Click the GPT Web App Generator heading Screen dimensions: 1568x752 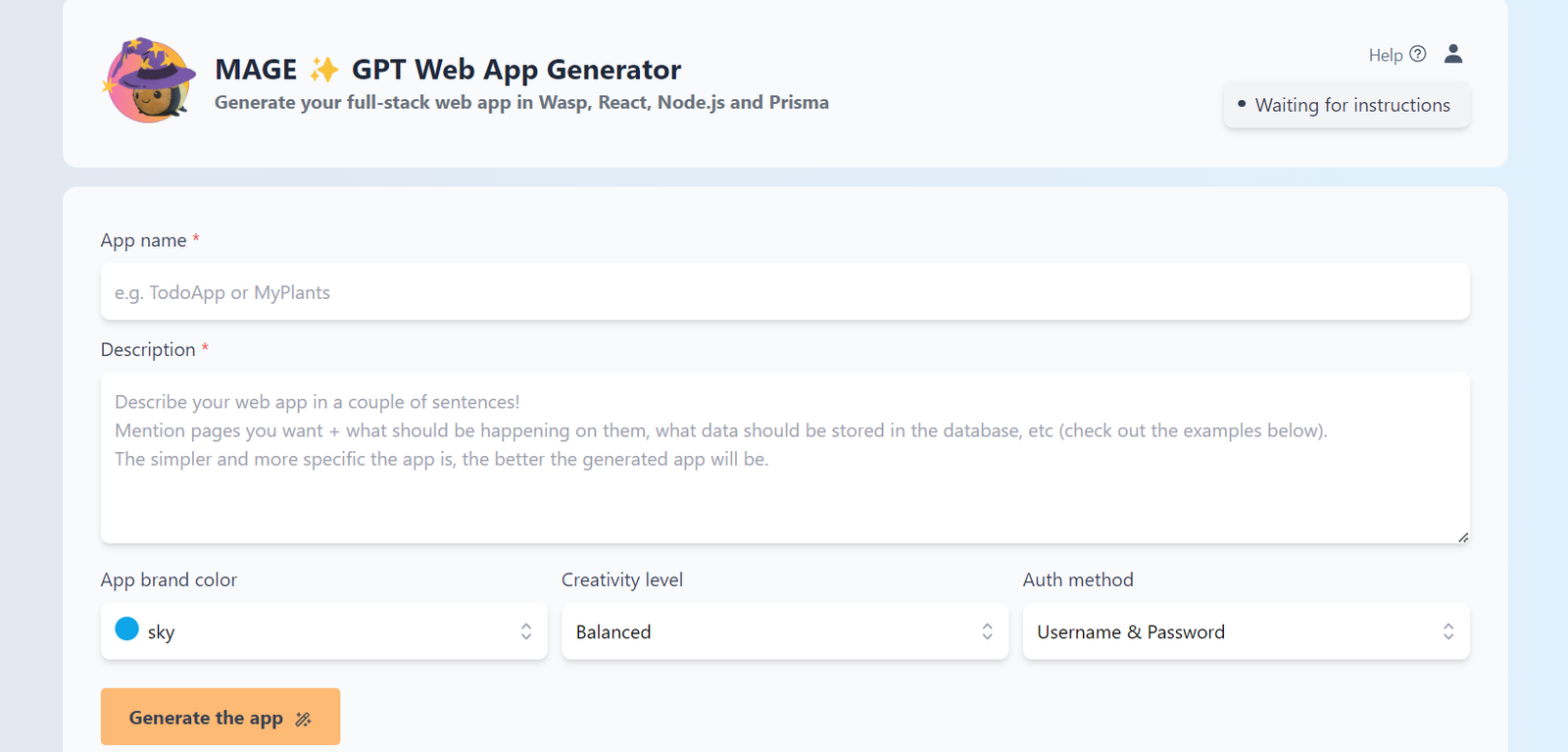[x=516, y=70]
